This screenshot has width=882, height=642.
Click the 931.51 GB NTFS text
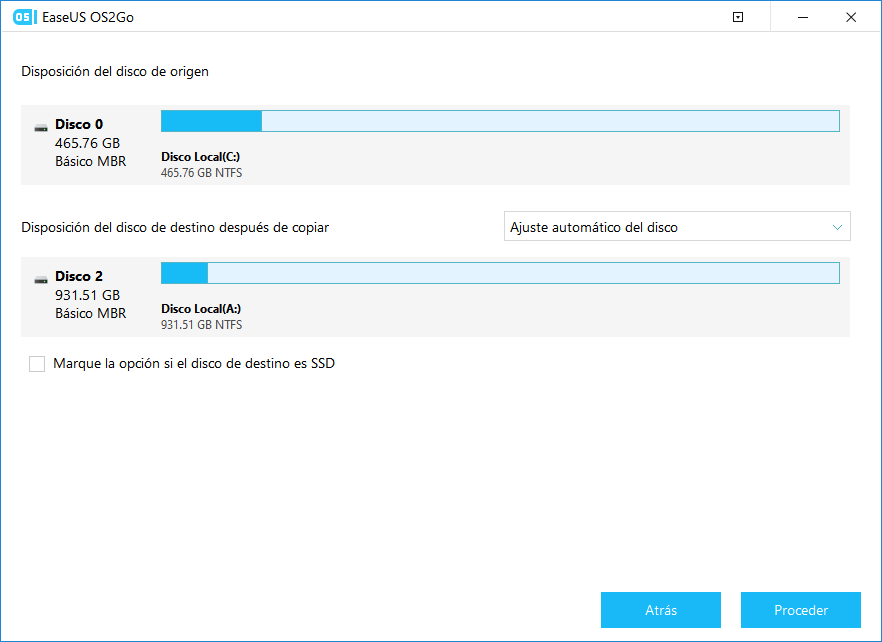click(x=201, y=325)
